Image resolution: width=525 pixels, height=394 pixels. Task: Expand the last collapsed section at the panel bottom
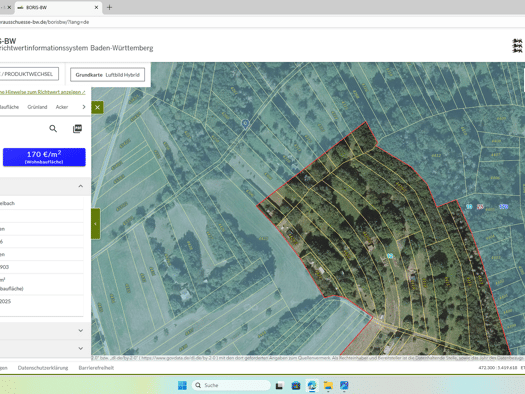pos(81,348)
